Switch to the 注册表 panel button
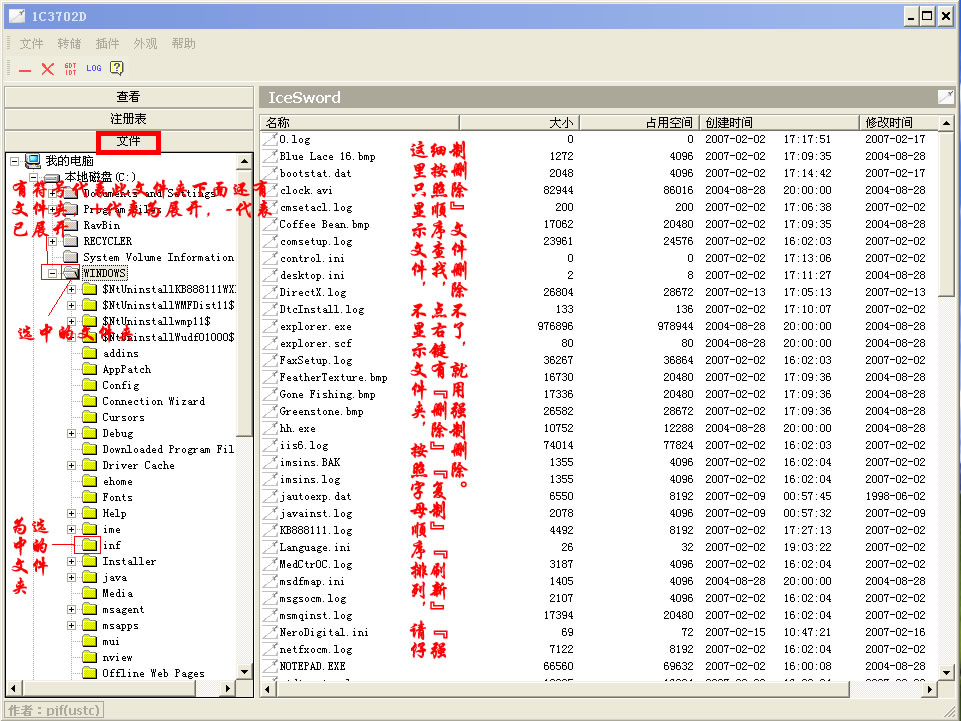The height and width of the screenshot is (721, 961). [x=128, y=119]
